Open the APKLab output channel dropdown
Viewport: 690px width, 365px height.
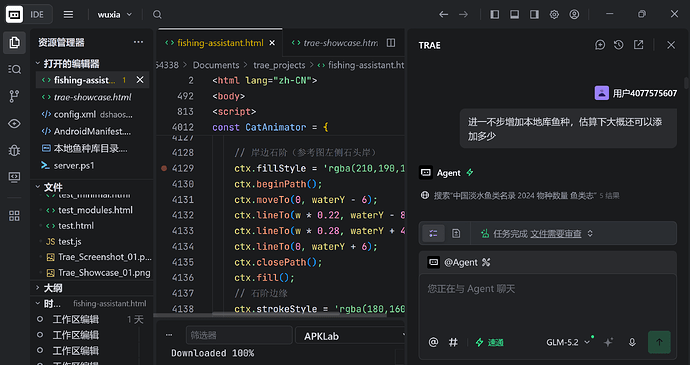tap(351, 336)
